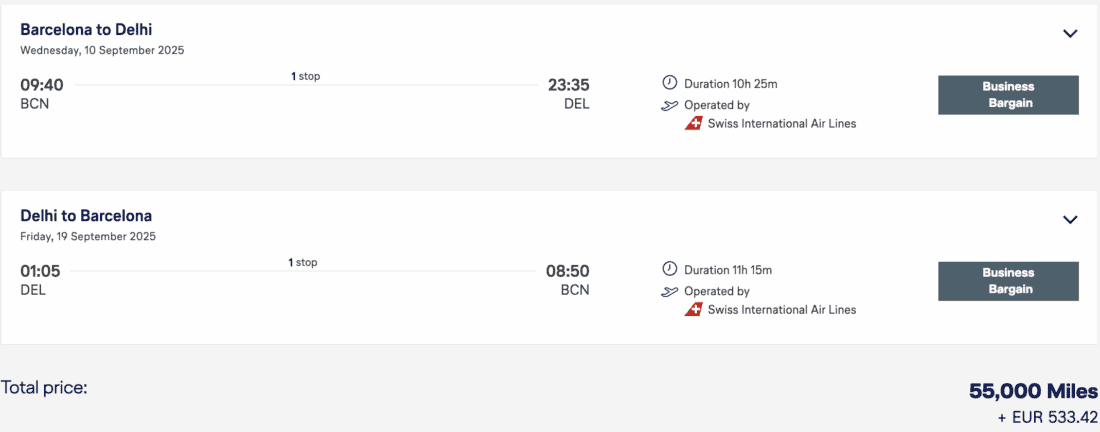This screenshot has width=1100, height=432.
Task: Click Swiss logo on the return flight
Action: coord(693,309)
